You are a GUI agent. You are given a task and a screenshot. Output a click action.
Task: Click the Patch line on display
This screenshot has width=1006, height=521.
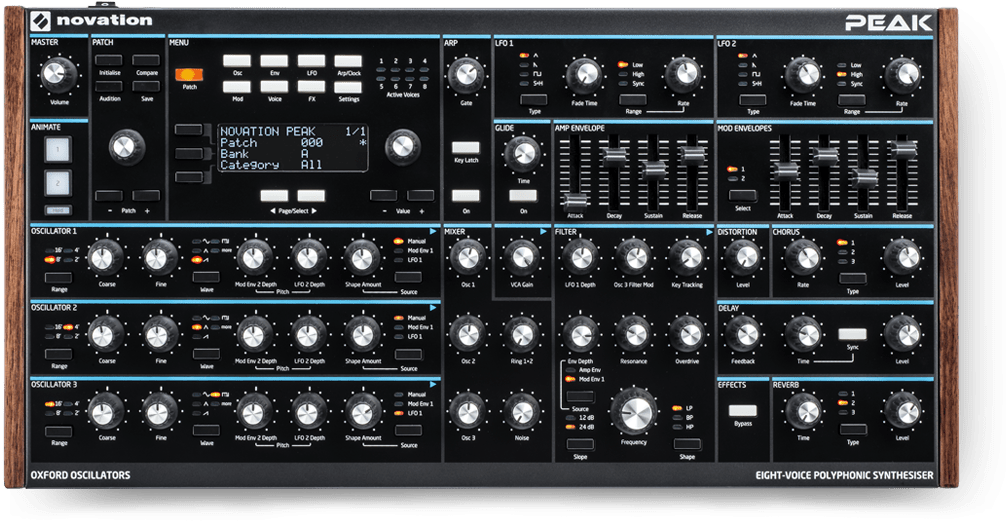point(293,142)
